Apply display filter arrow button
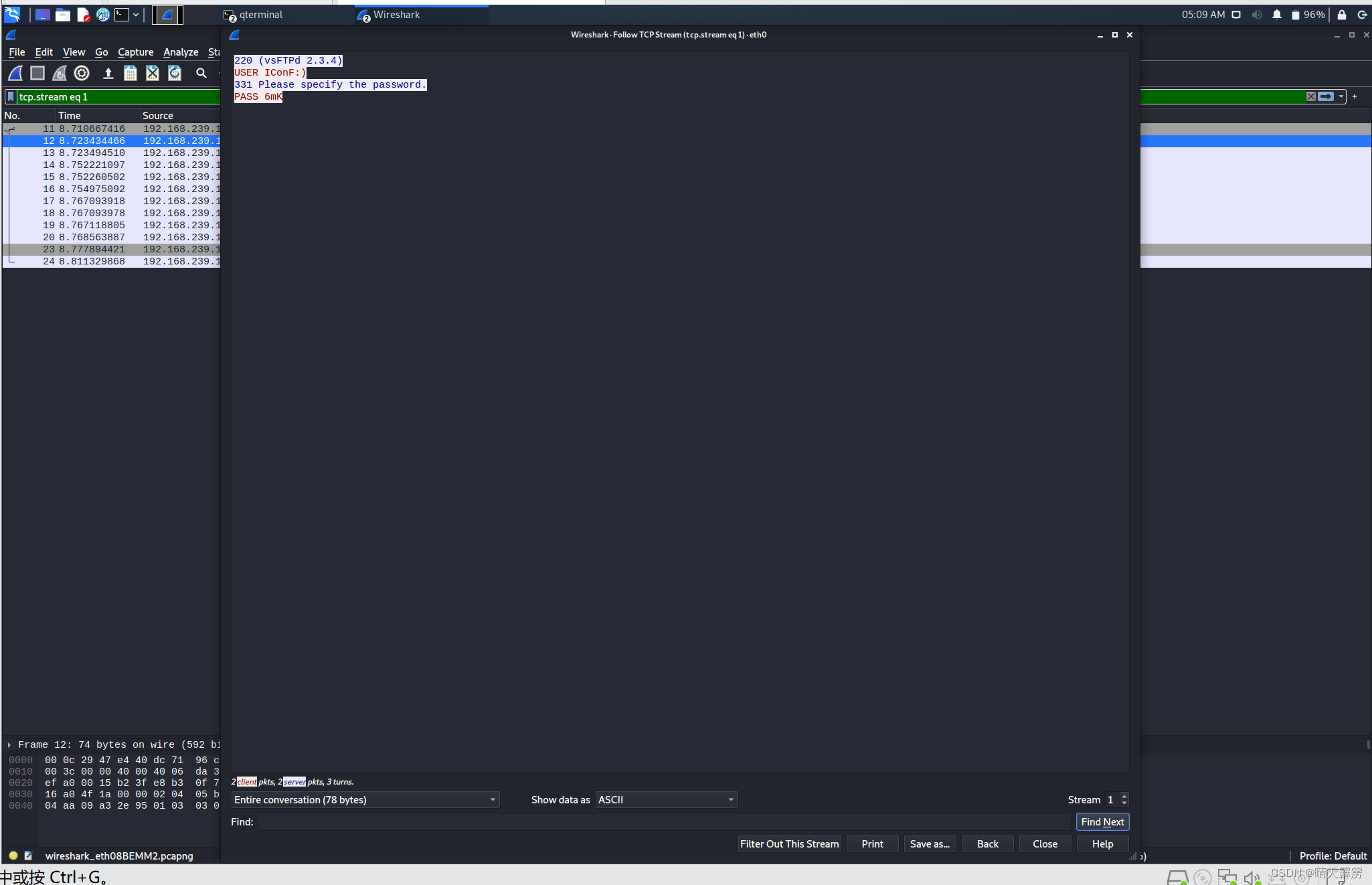Viewport: 1372px width, 885px height. coord(1326,96)
